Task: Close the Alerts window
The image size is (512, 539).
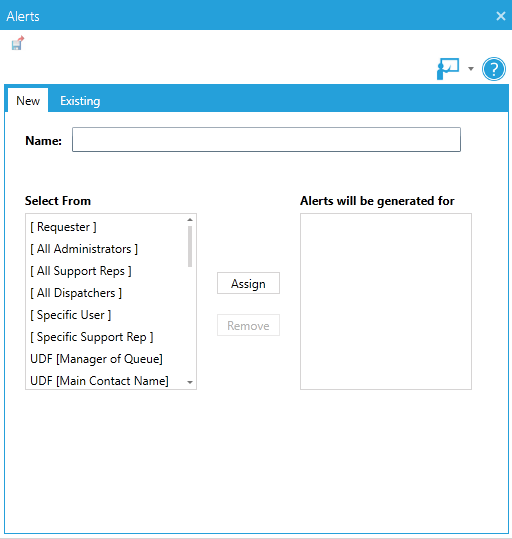Action: coord(501,16)
